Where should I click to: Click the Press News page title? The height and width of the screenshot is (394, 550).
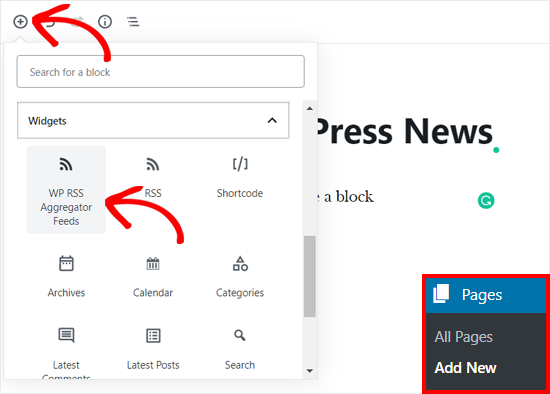404,131
